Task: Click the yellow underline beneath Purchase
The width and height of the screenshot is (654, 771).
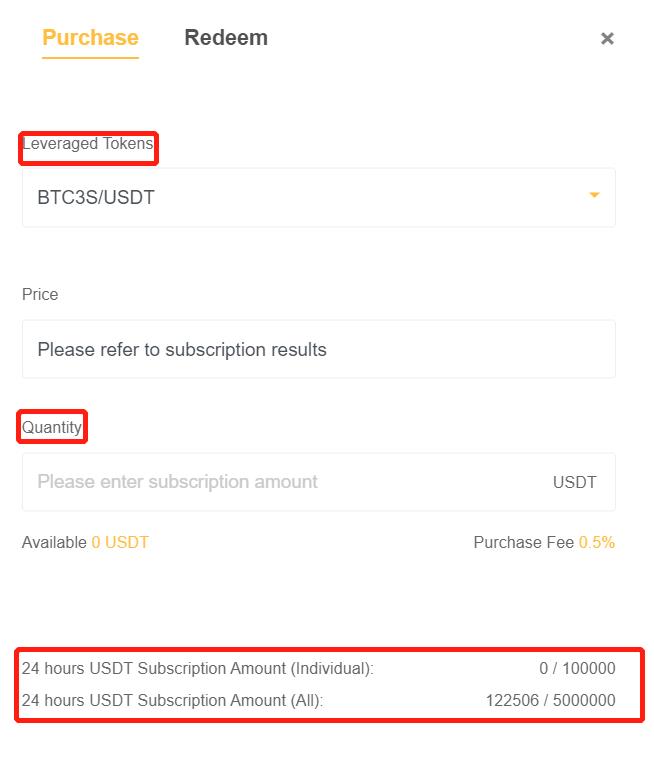Action: click(90, 57)
